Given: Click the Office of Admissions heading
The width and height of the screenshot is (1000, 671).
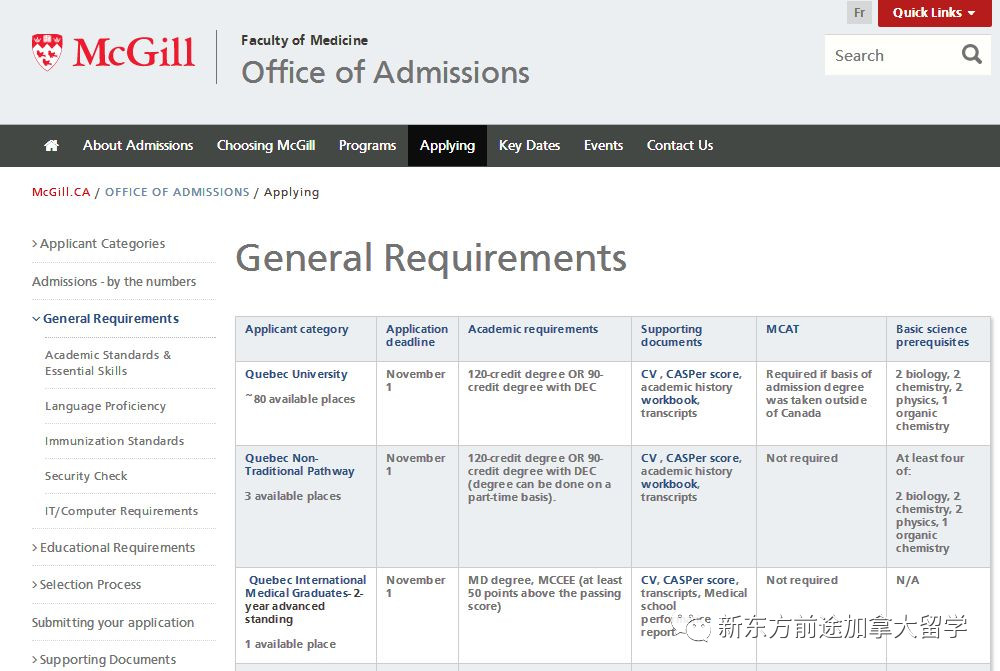Looking at the screenshot, I should pos(385,72).
